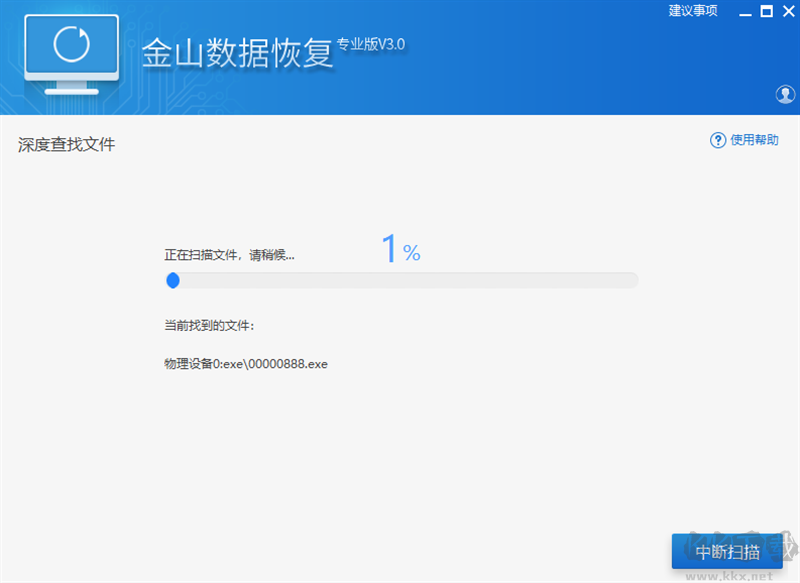Maximize the data recovery window
The width and height of the screenshot is (800, 583).
point(766,12)
